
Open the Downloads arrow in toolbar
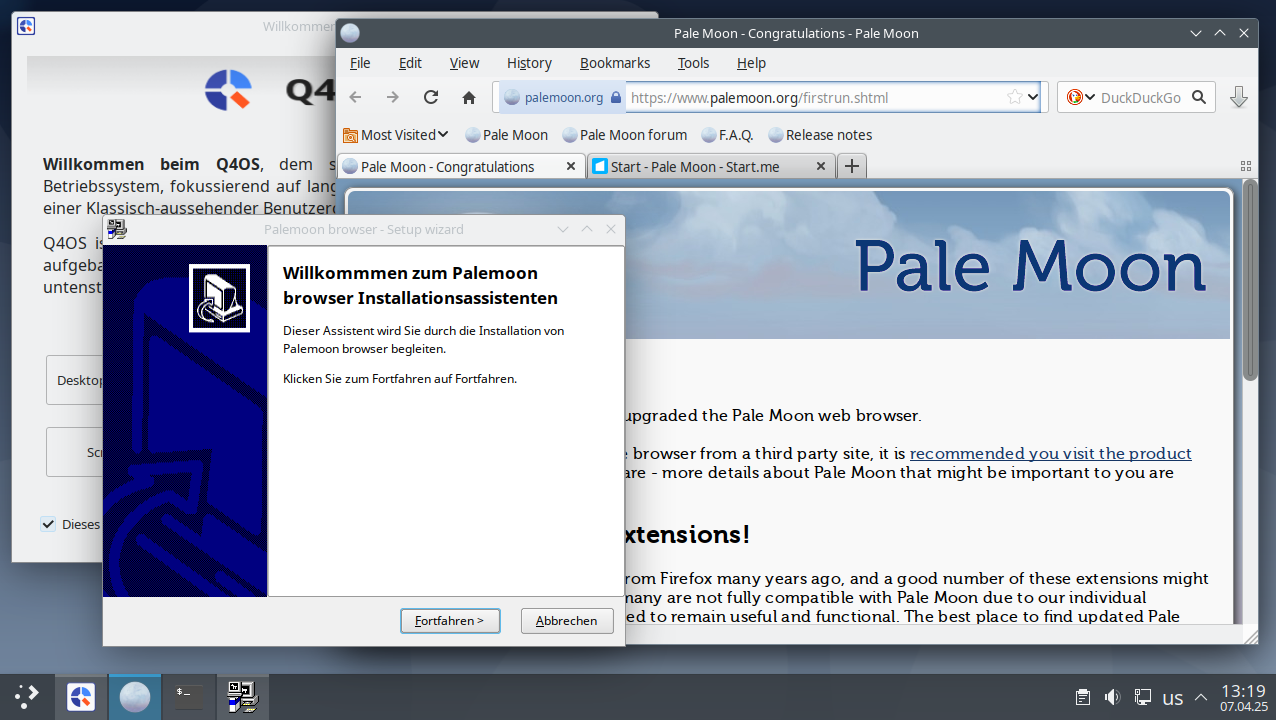point(1238,97)
